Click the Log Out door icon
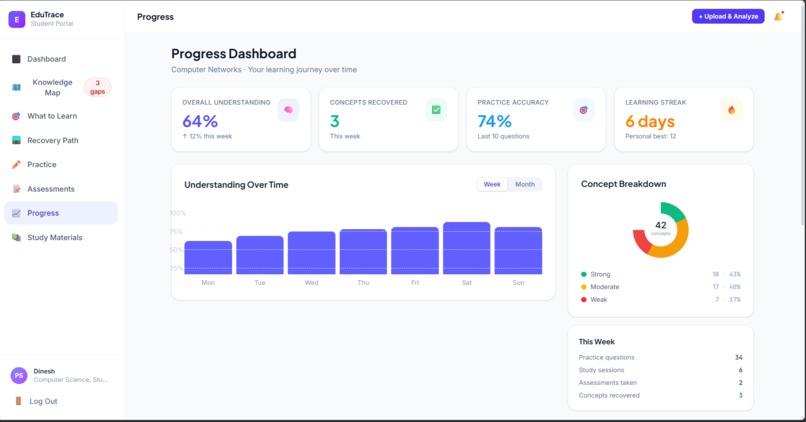Image resolution: width=806 pixels, height=422 pixels. click(x=19, y=401)
